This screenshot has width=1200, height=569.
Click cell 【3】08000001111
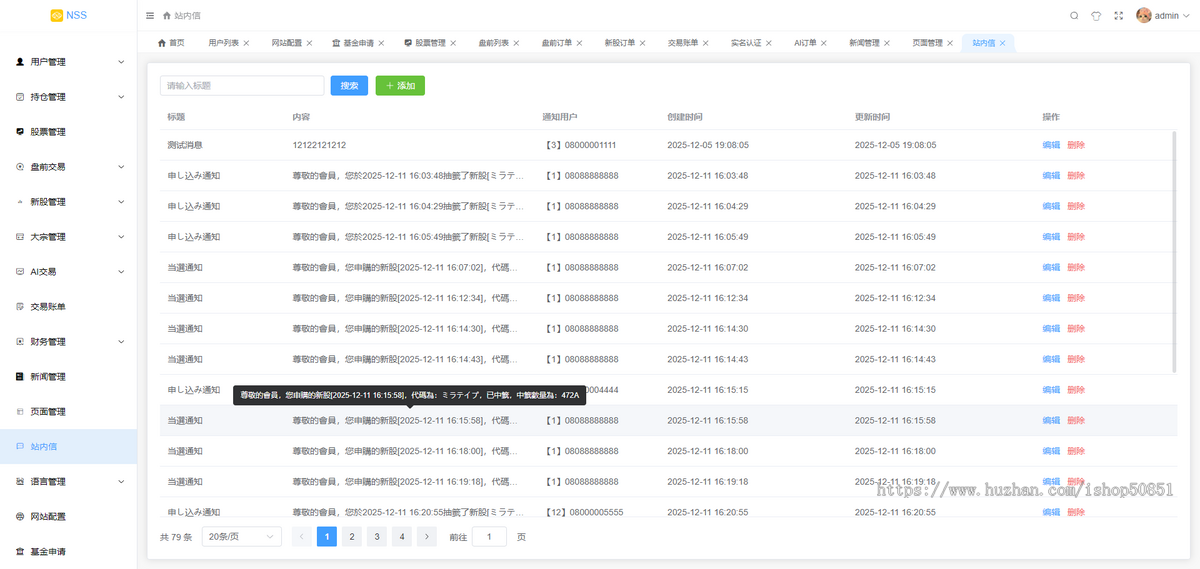click(x=580, y=145)
